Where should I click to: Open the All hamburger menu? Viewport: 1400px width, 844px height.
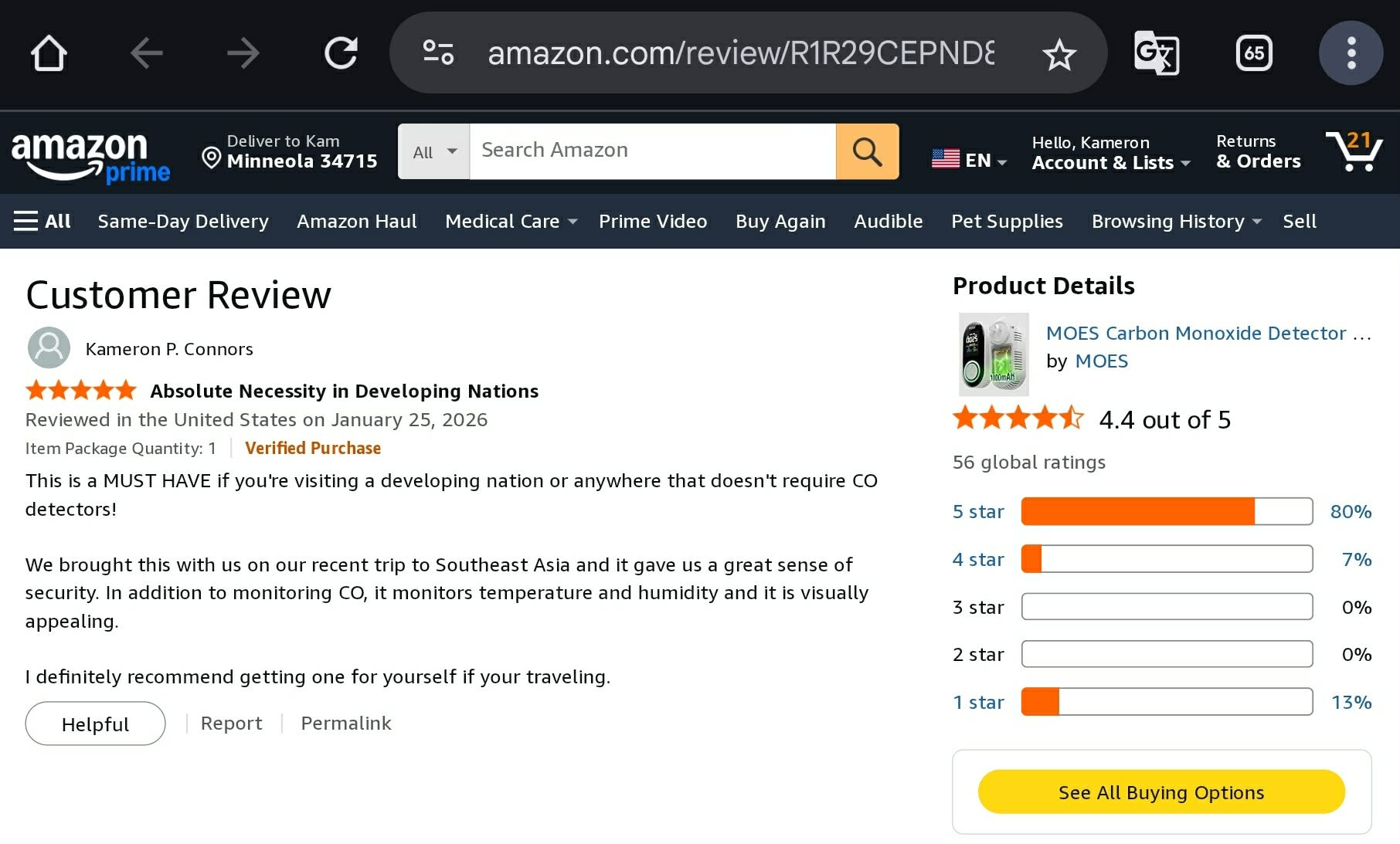42,222
